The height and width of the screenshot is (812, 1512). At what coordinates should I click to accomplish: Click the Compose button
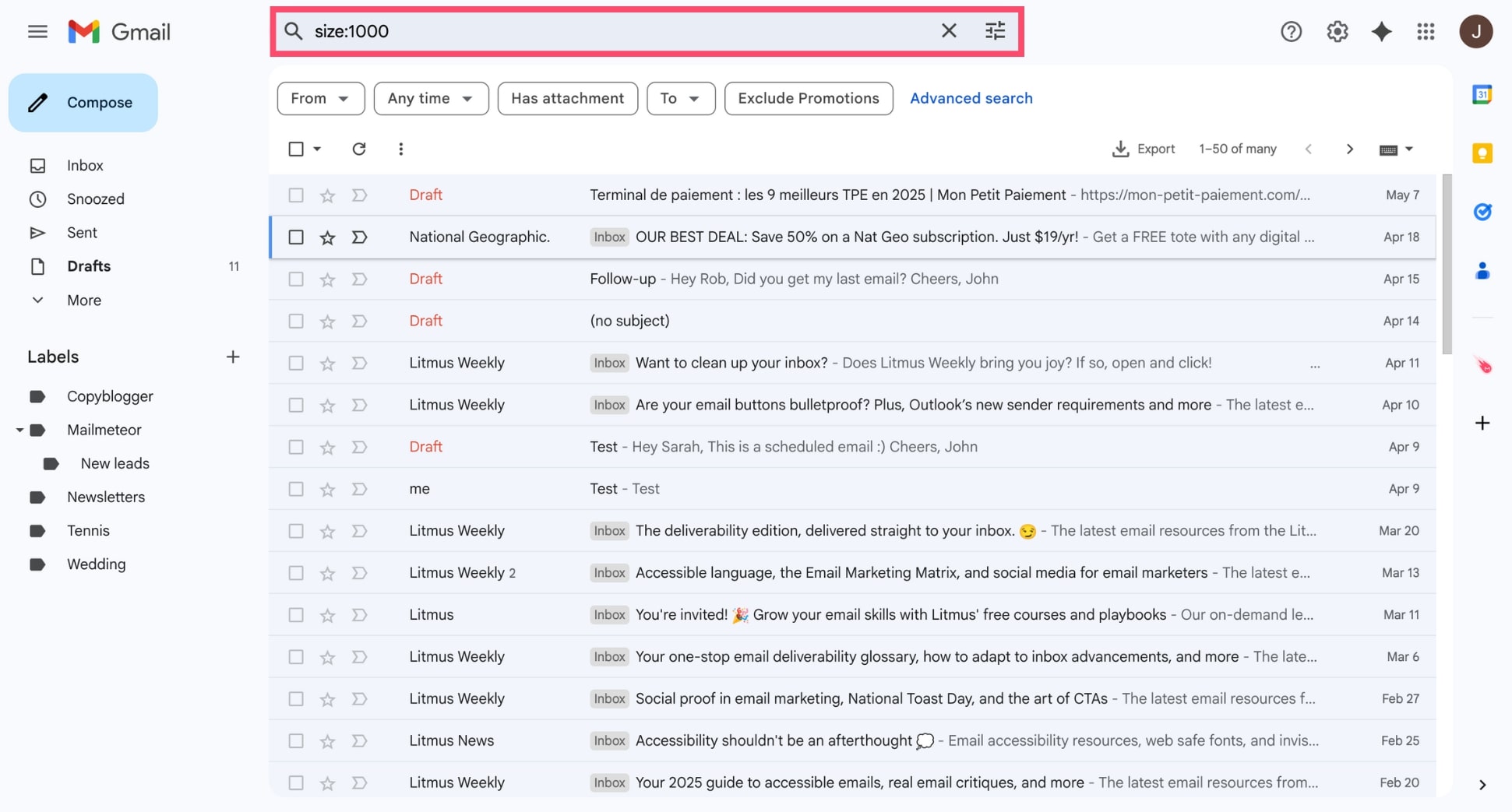click(x=83, y=103)
